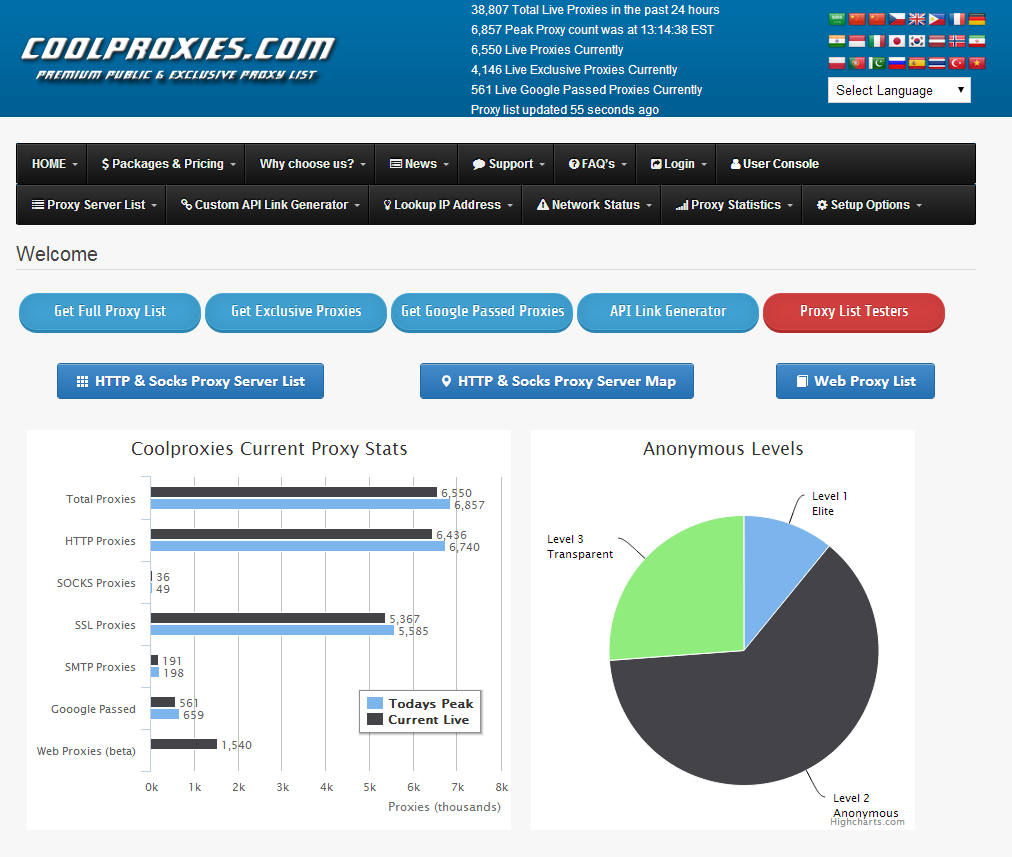This screenshot has width=1012, height=857.
Task: Click the Czech Republic flag
Action: click(x=897, y=19)
